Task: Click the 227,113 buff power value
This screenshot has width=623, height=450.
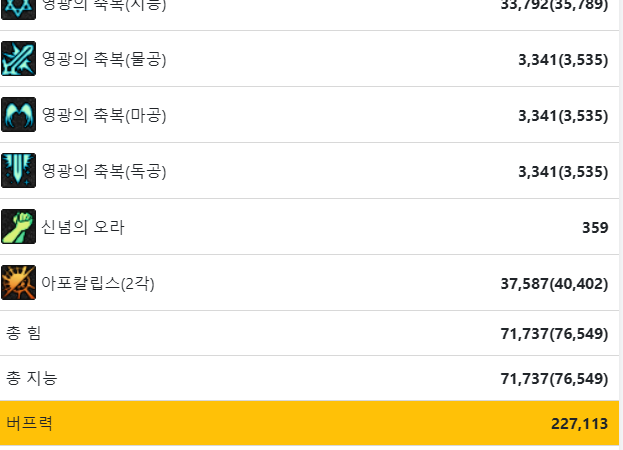Action: click(579, 424)
